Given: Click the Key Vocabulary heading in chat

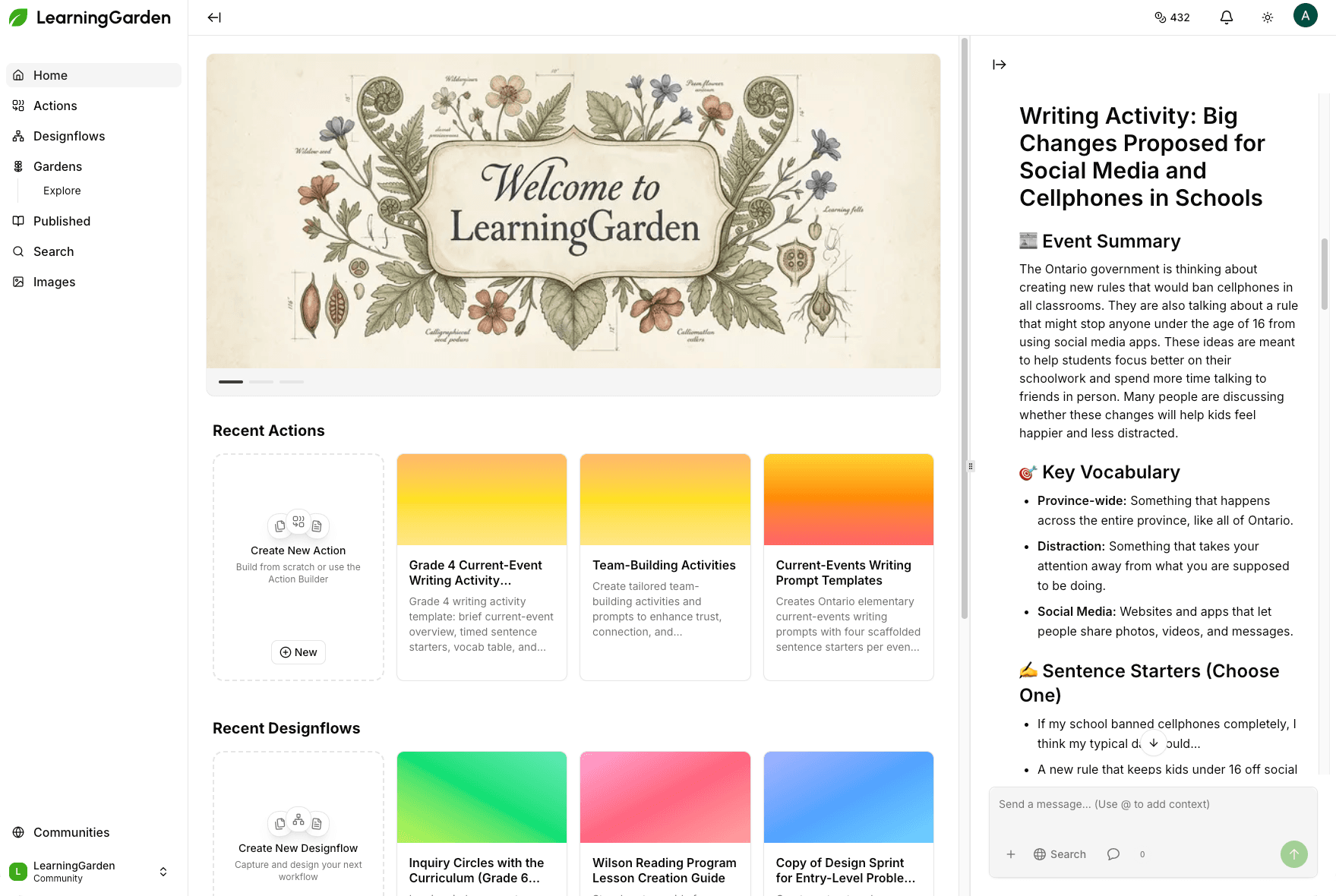Looking at the screenshot, I should (x=1100, y=472).
